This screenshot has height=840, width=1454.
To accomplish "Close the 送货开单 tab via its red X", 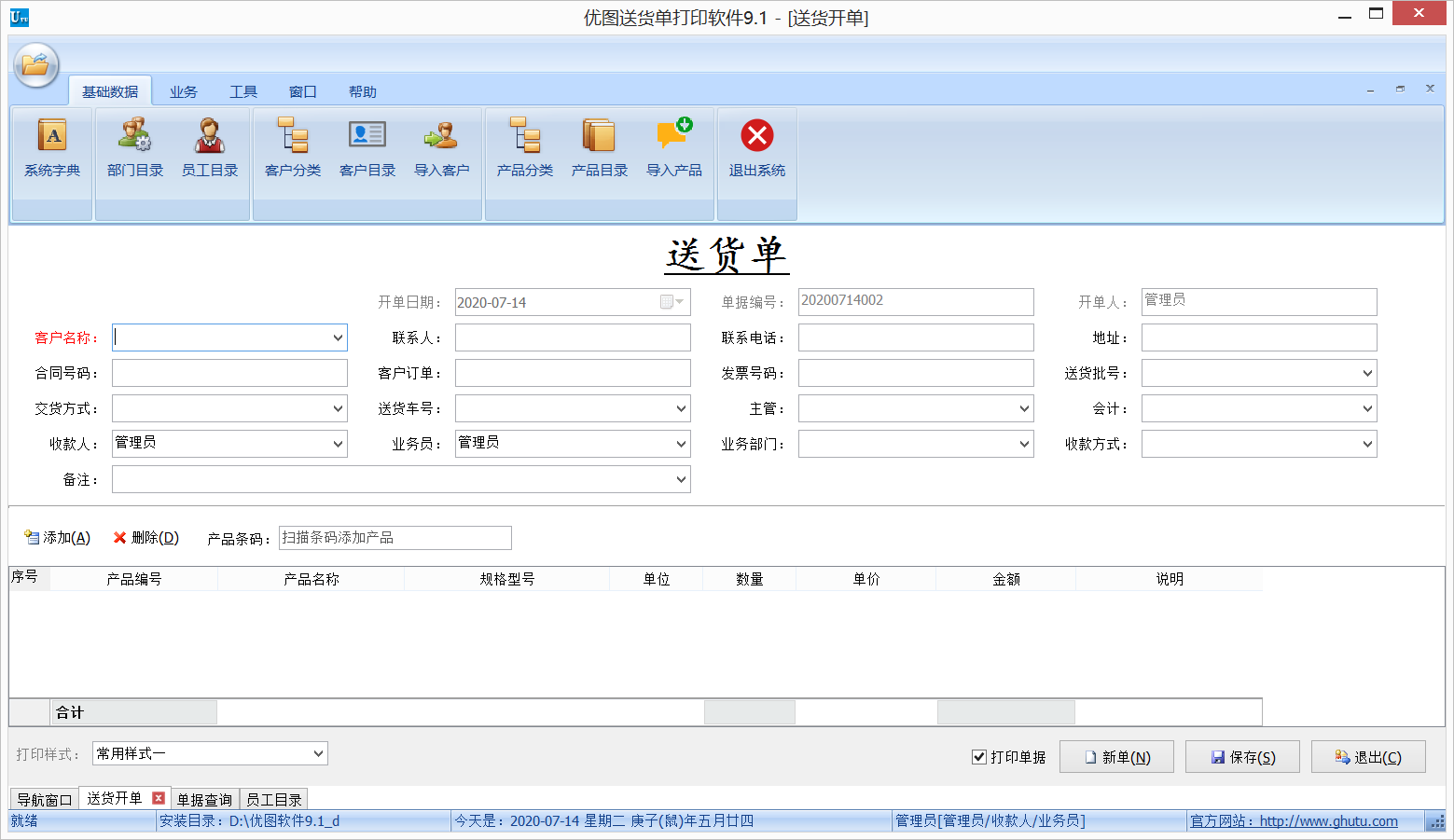I will (158, 798).
